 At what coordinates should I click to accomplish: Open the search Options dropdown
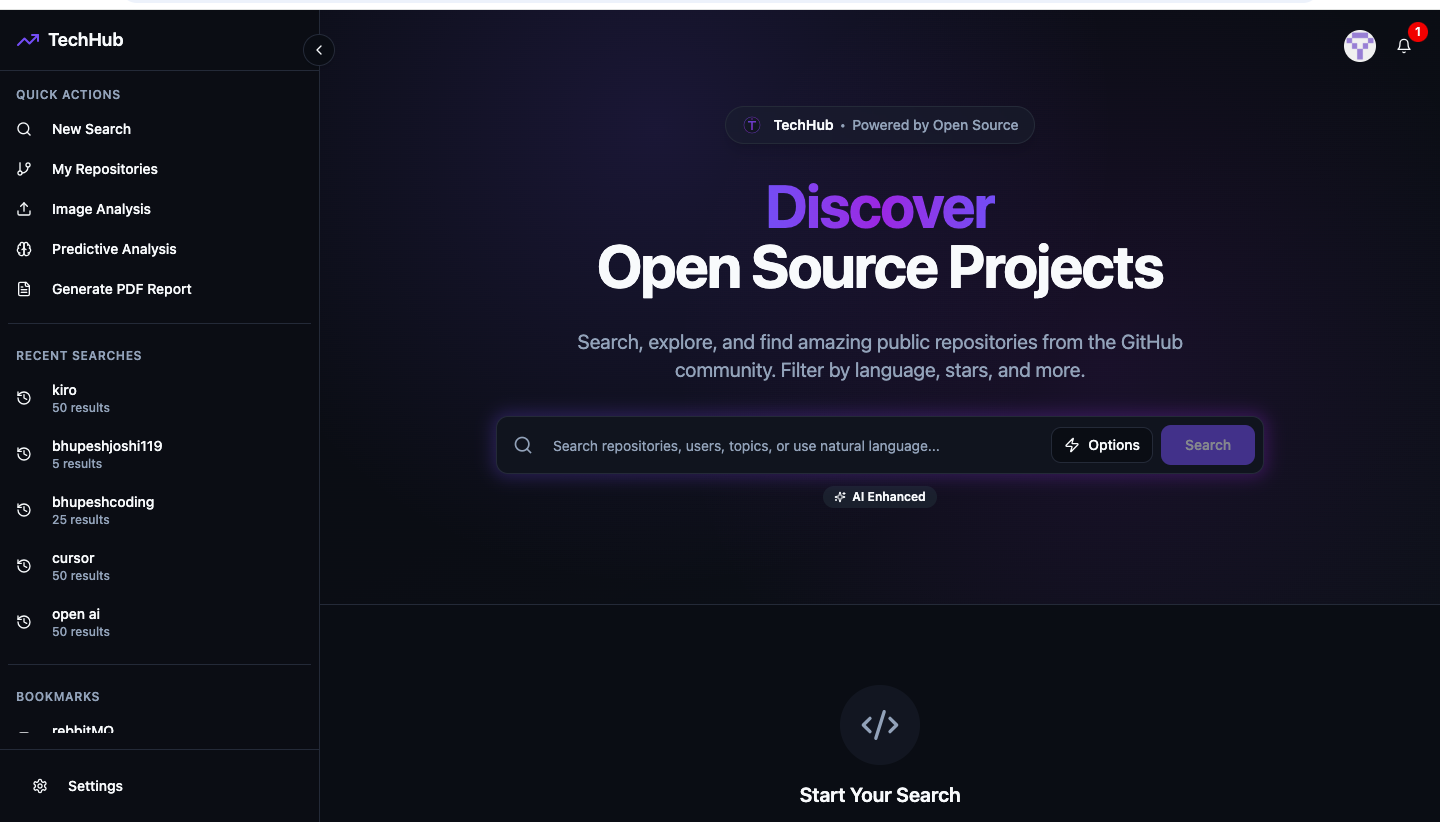(x=1102, y=445)
